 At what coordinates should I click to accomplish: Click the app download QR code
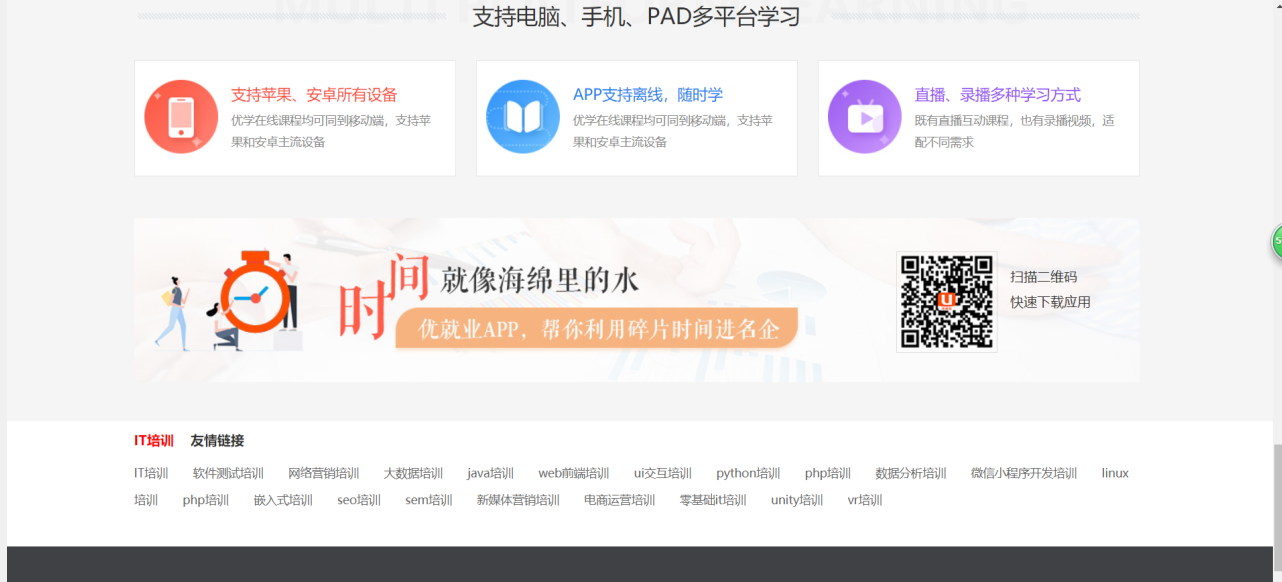pyautogui.click(x=946, y=300)
